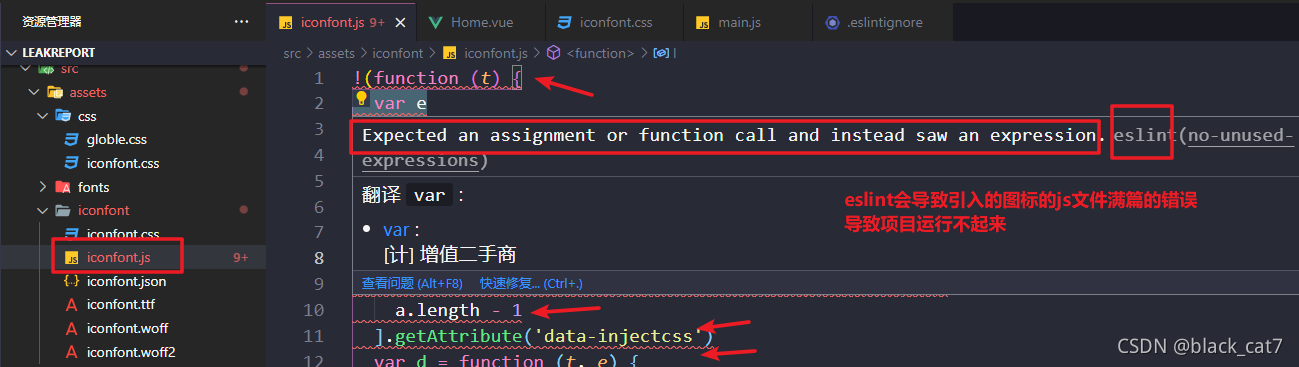Click the 9+ problems badge on iconfont.js row
The width and height of the screenshot is (1299, 367).
pyautogui.click(x=241, y=257)
